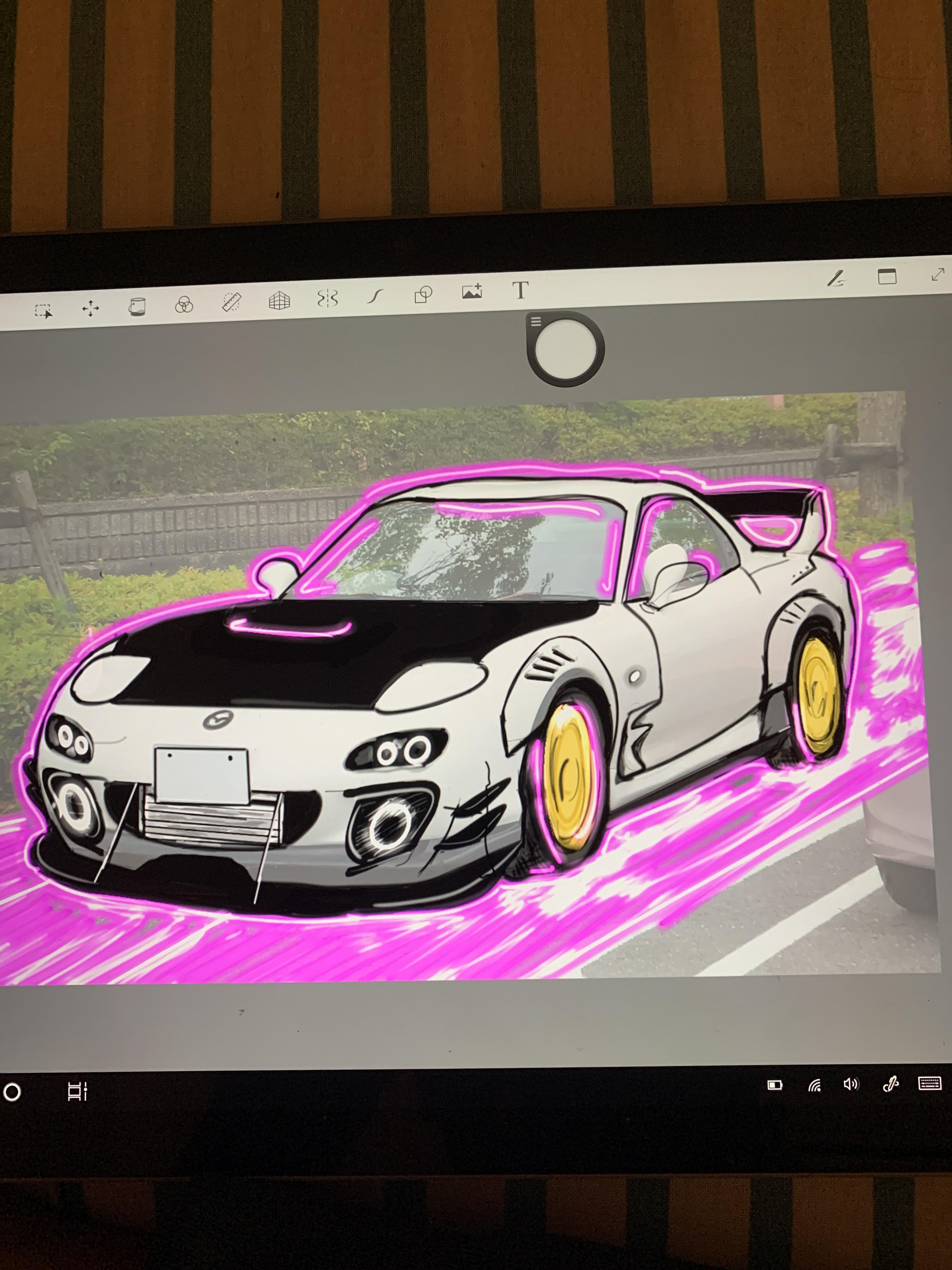
Task: Toggle Symmetry drawing mode
Action: [327, 299]
